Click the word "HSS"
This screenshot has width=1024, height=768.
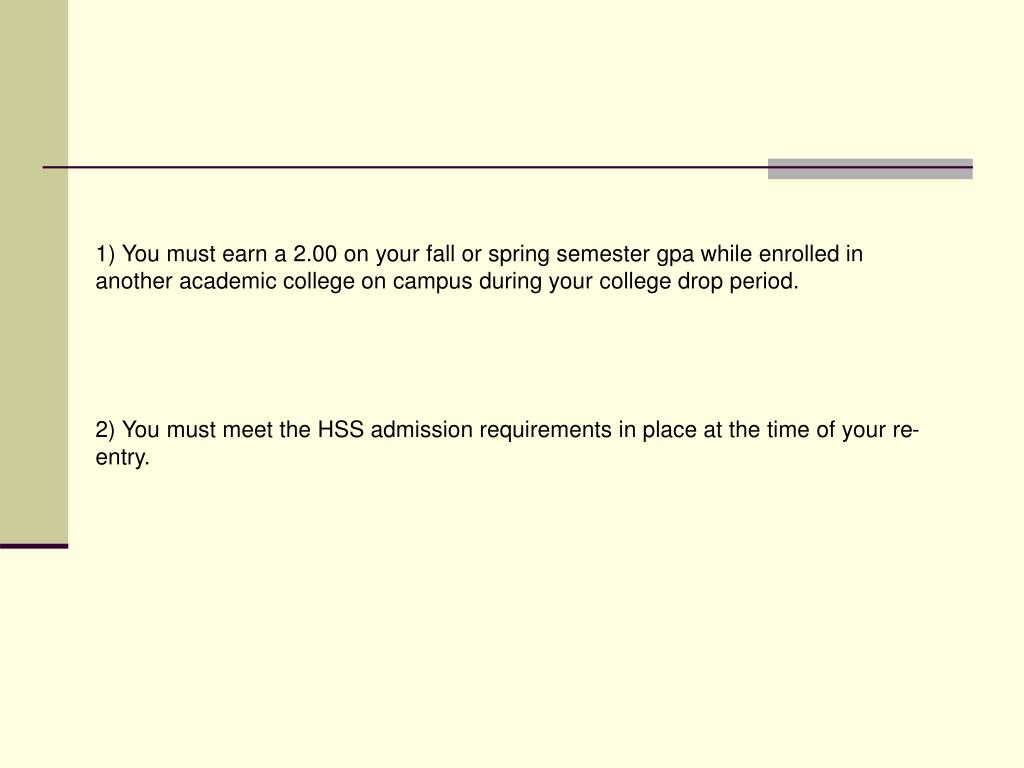point(340,430)
